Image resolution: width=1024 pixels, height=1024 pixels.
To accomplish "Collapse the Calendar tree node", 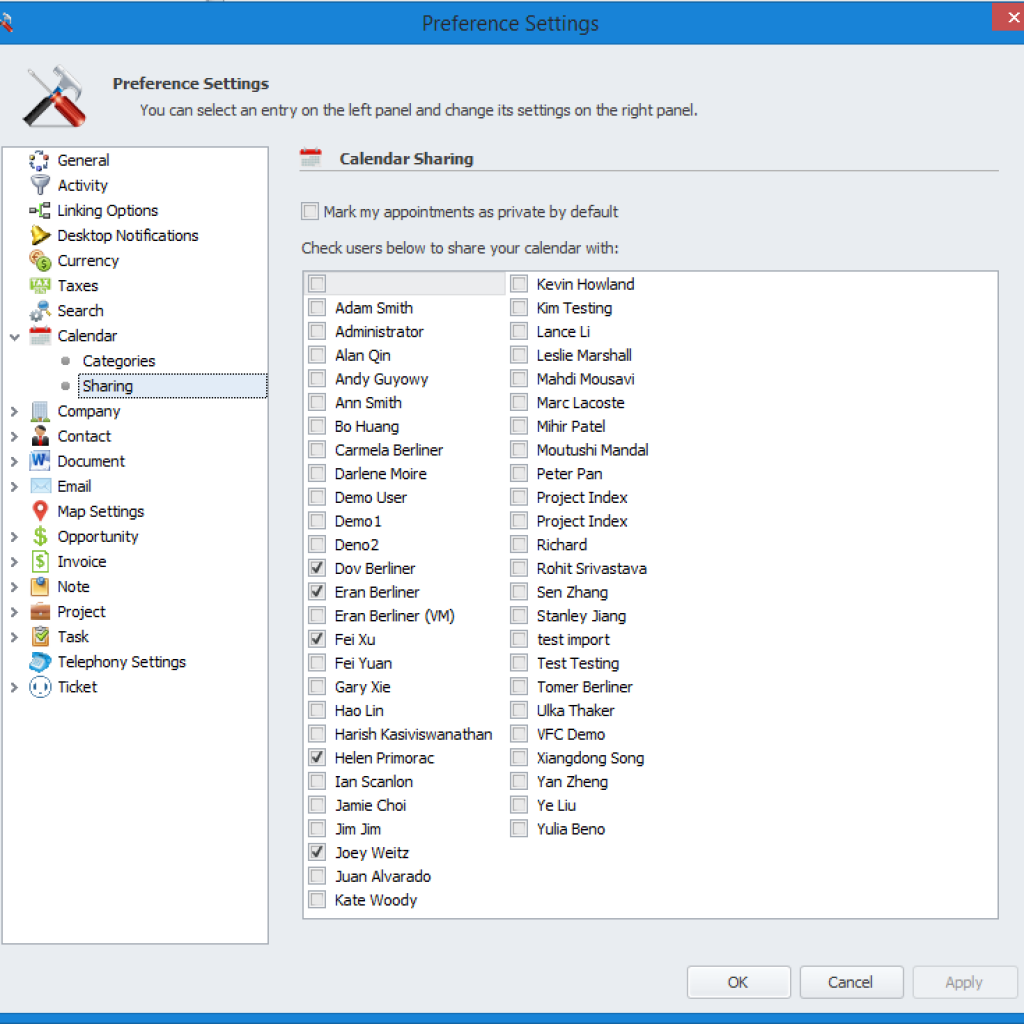I will click(14, 337).
